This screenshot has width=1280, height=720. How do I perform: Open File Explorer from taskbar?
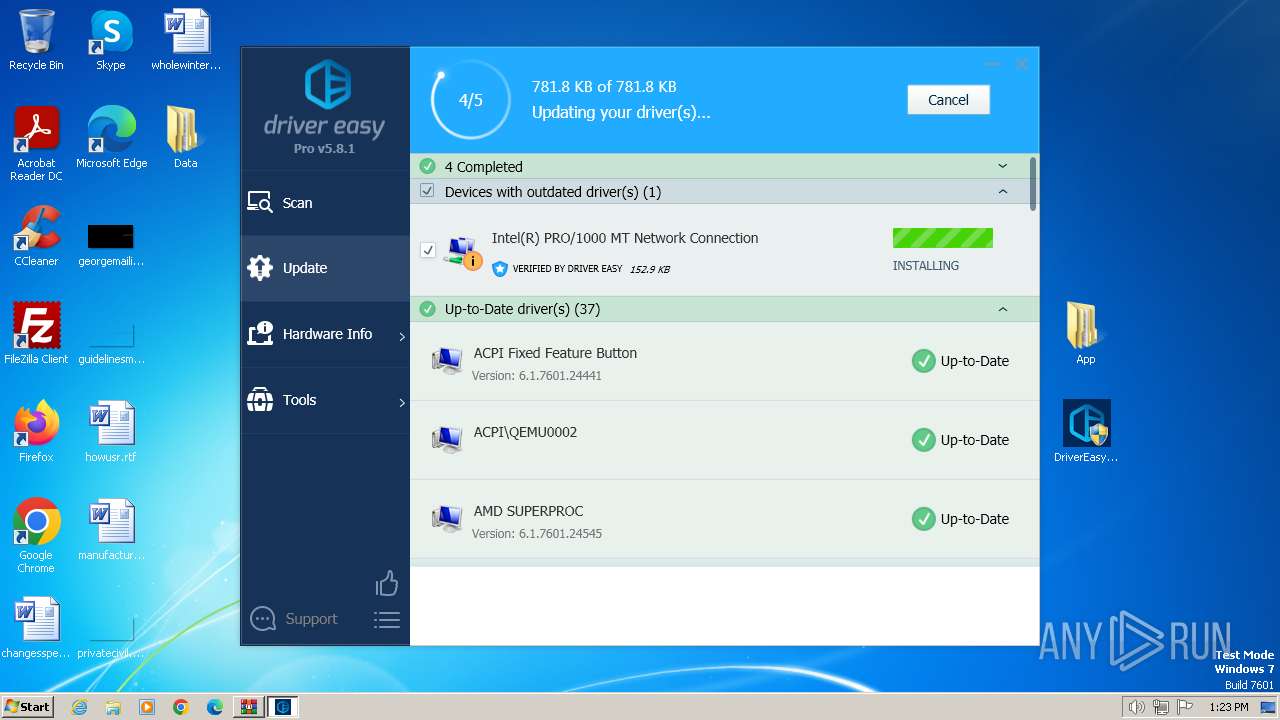point(113,707)
